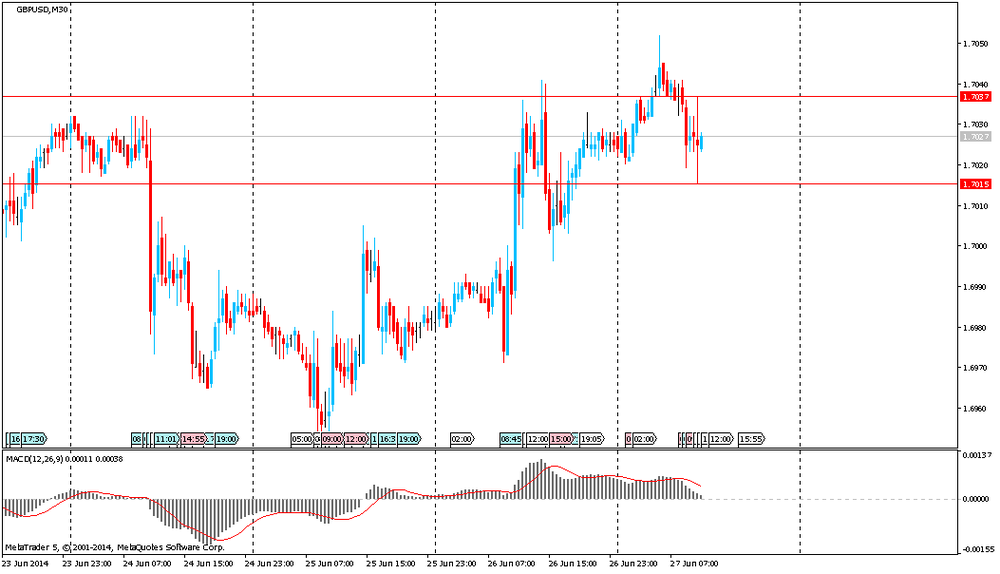The width and height of the screenshot is (1000, 574).
Task: Click the MetaTrader 5 copyright text
Action: click(115, 547)
